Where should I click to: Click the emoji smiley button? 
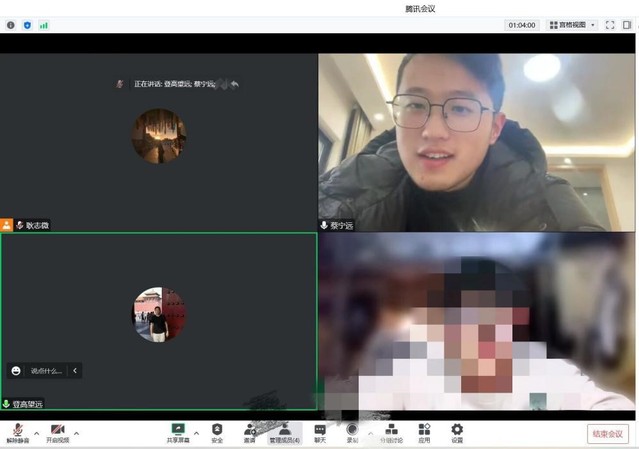click(16, 371)
